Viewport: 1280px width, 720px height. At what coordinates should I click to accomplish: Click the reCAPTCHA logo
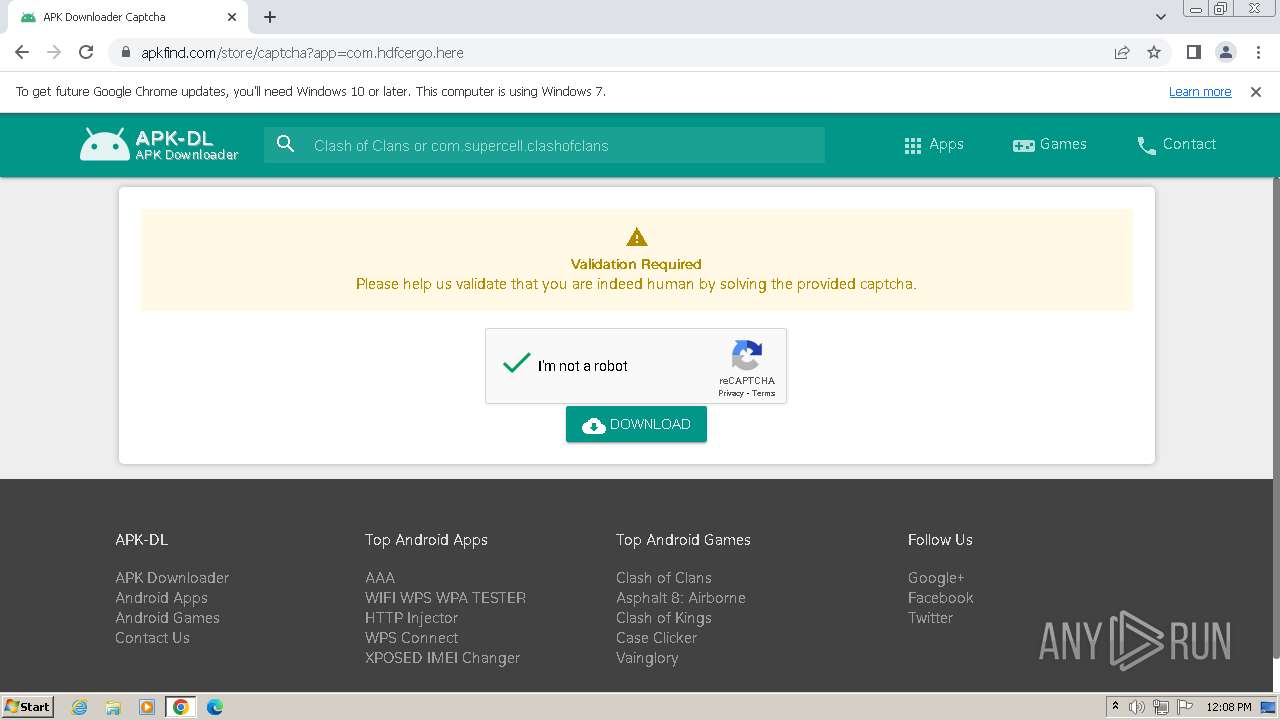[747, 356]
